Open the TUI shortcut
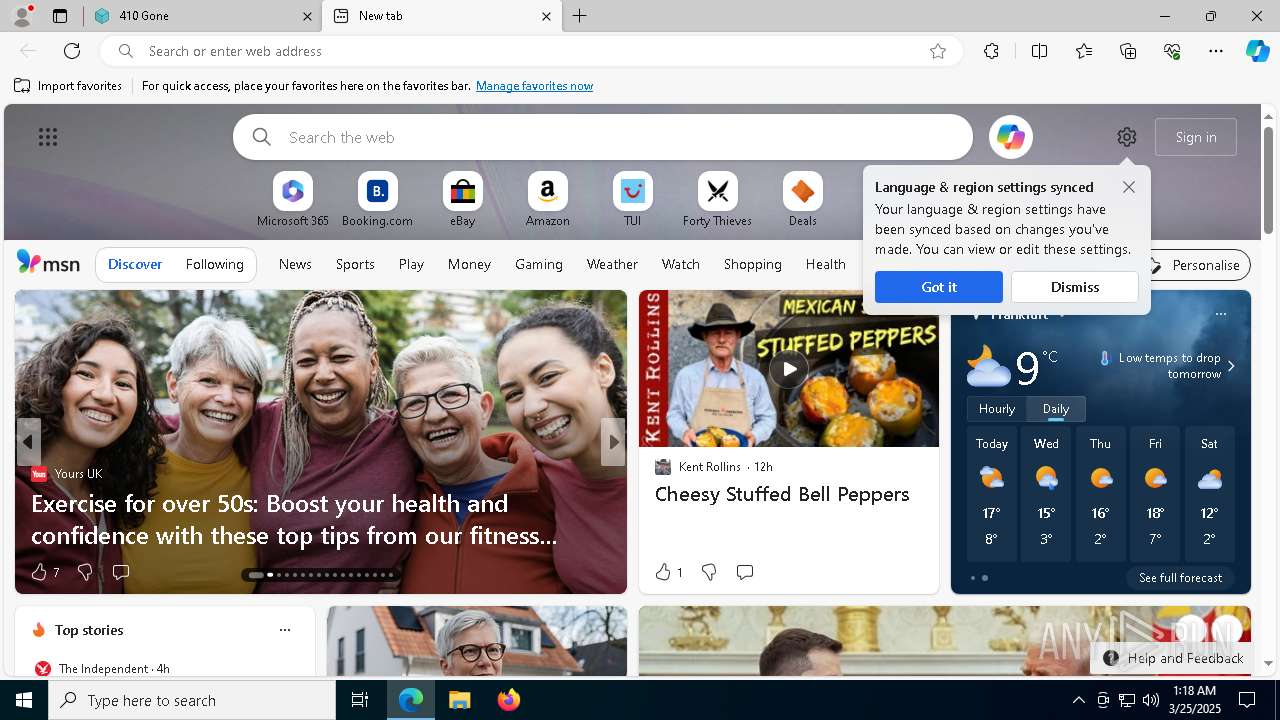 coord(632,200)
